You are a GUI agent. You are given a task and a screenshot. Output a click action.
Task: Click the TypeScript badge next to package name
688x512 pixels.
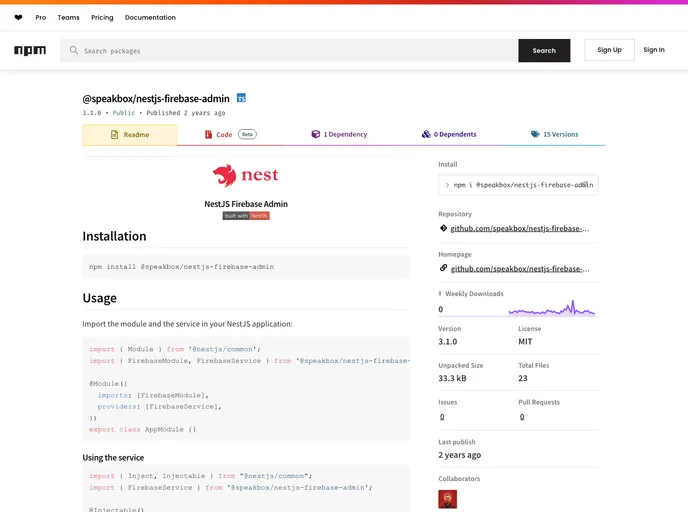(x=241, y=98)
